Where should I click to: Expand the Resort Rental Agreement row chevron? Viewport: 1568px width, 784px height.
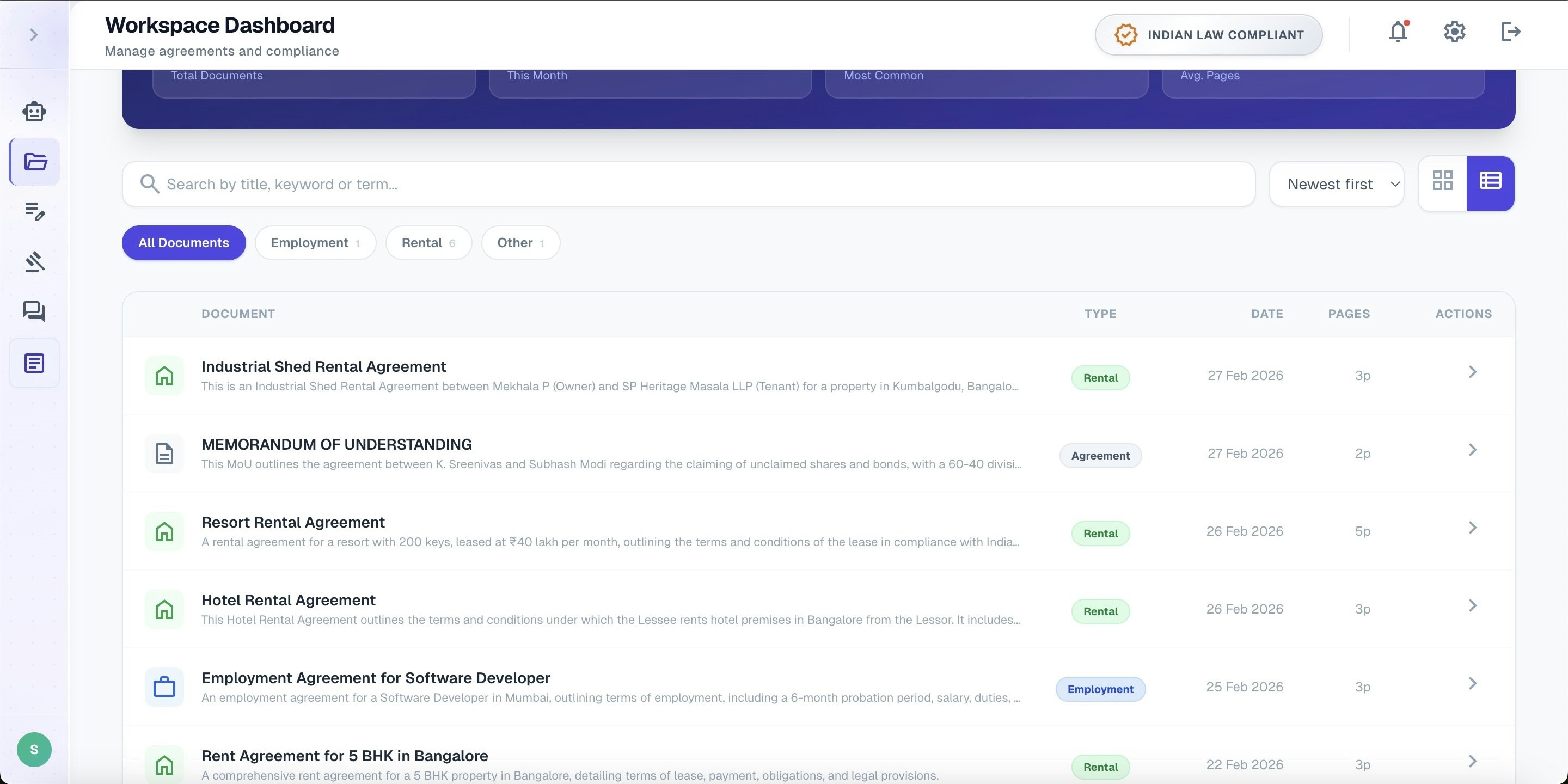click(1473, 527)
